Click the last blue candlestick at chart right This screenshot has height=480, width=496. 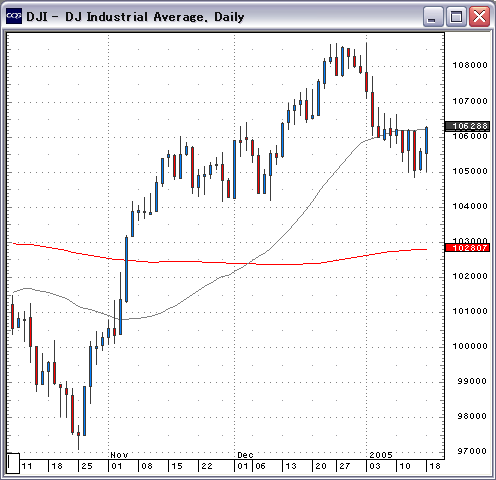point(427,141)
